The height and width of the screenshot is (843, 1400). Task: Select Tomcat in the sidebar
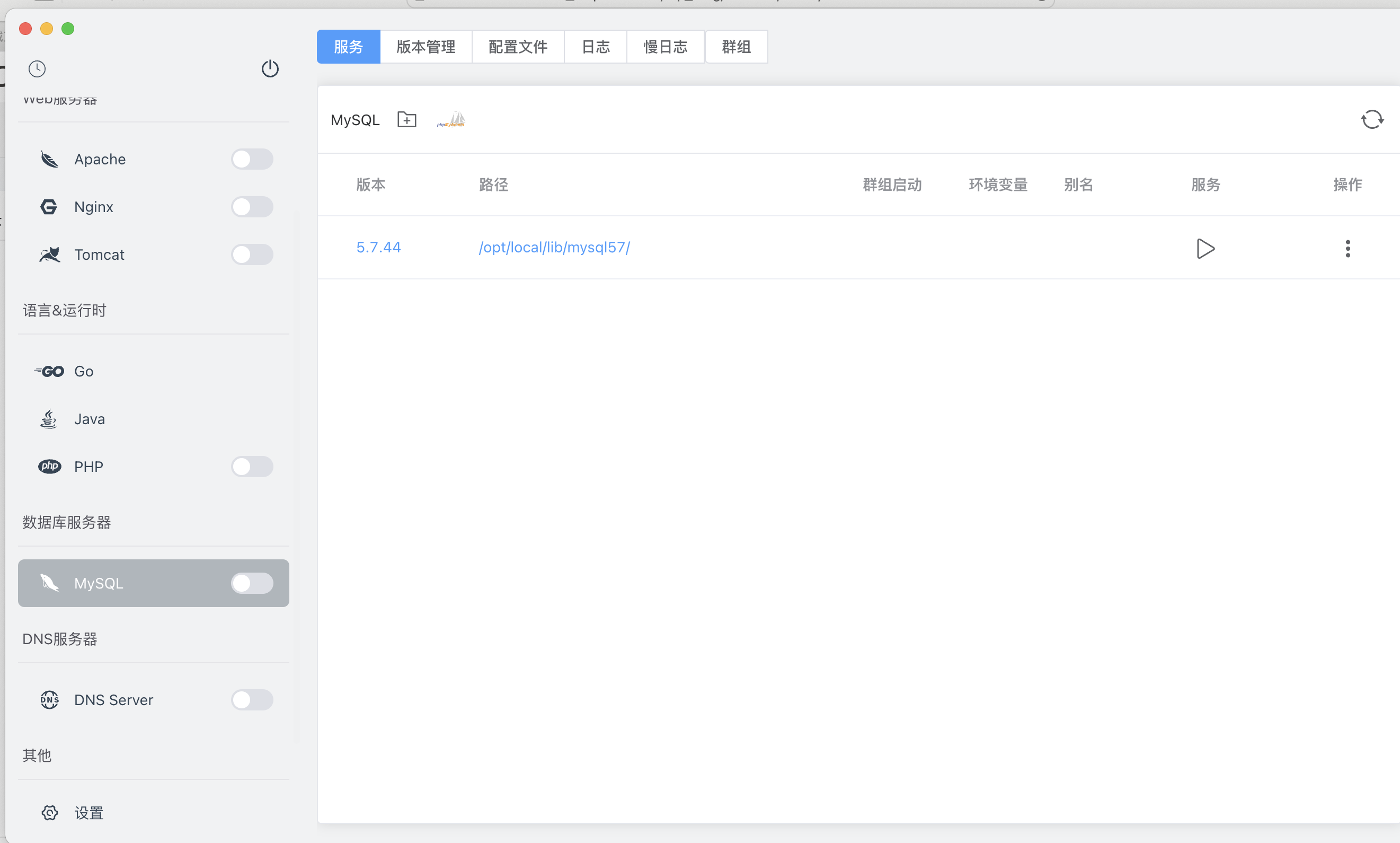tap(153, 254)
